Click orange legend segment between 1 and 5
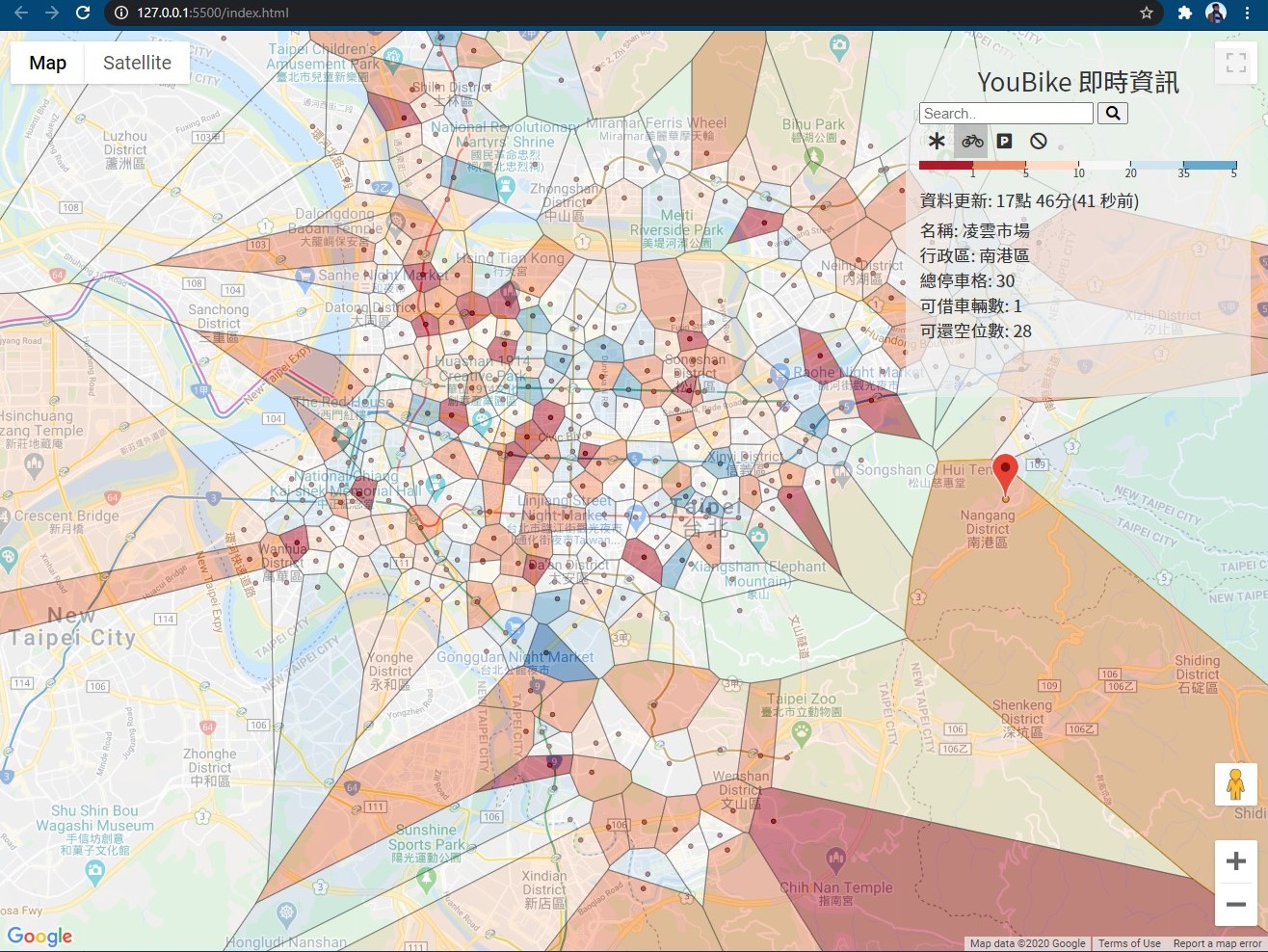The width and height of the screenshot is (1268, 952). tap(999, 165)
